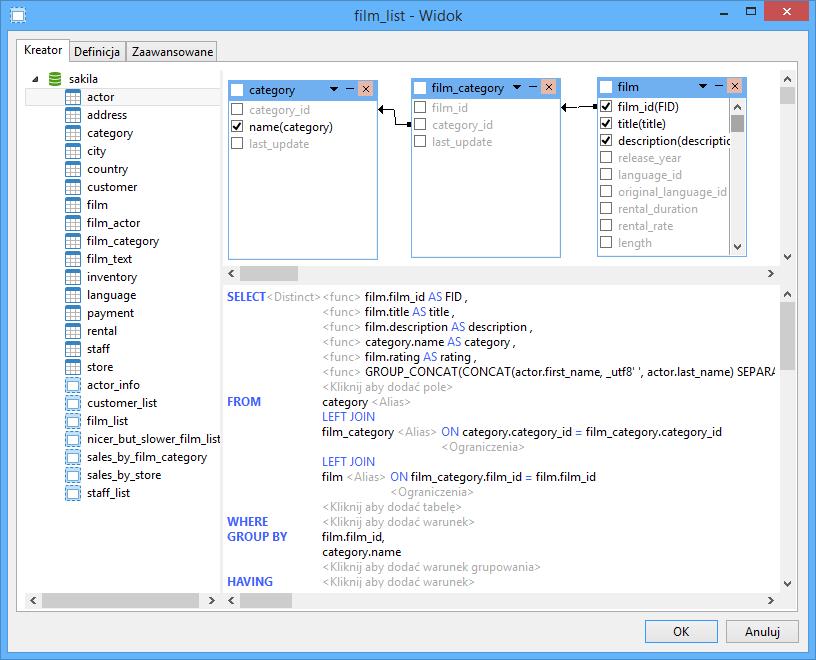
Task: Click func placeholder before film.title
Action: [x=341, y=312]
